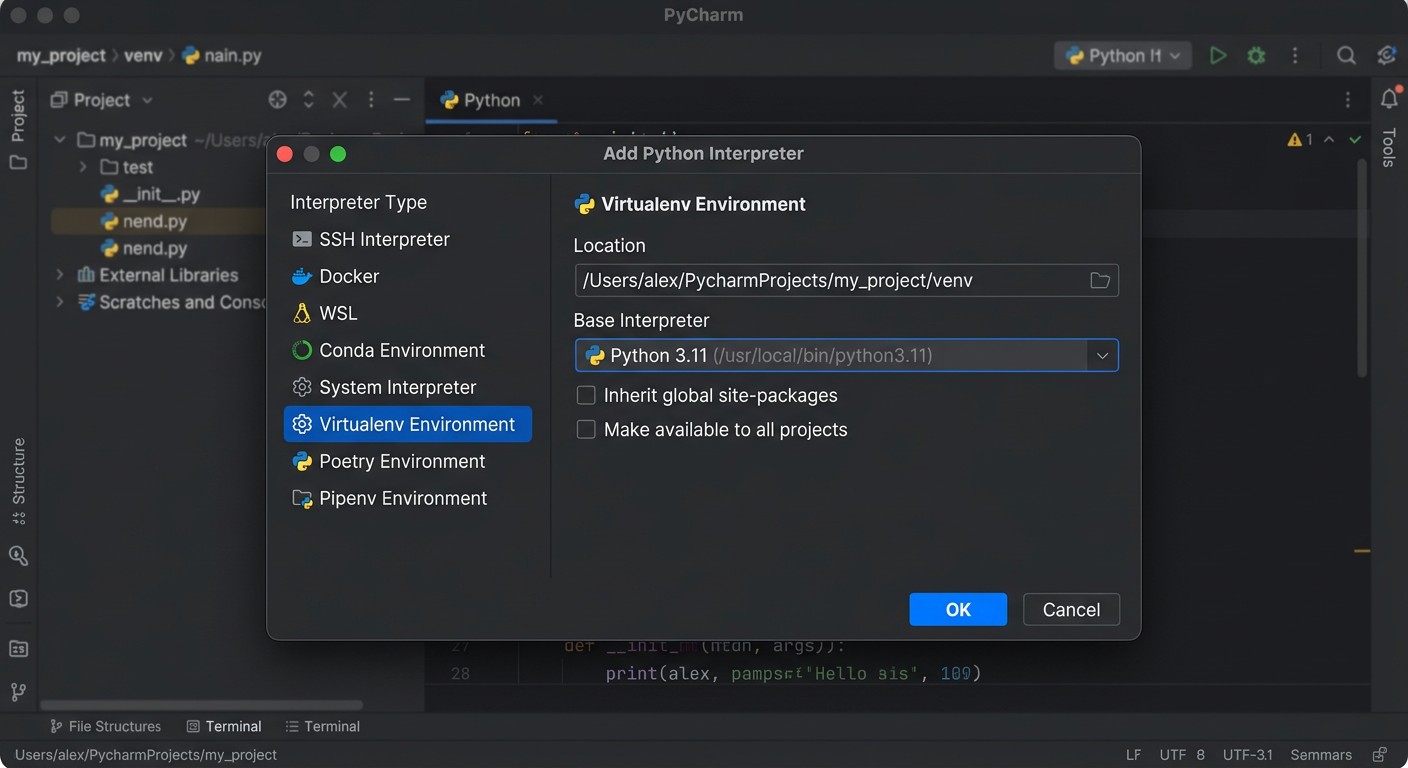Expand External Libraries node
This screenshot has width=1408, height=768.
pos(60,275)
